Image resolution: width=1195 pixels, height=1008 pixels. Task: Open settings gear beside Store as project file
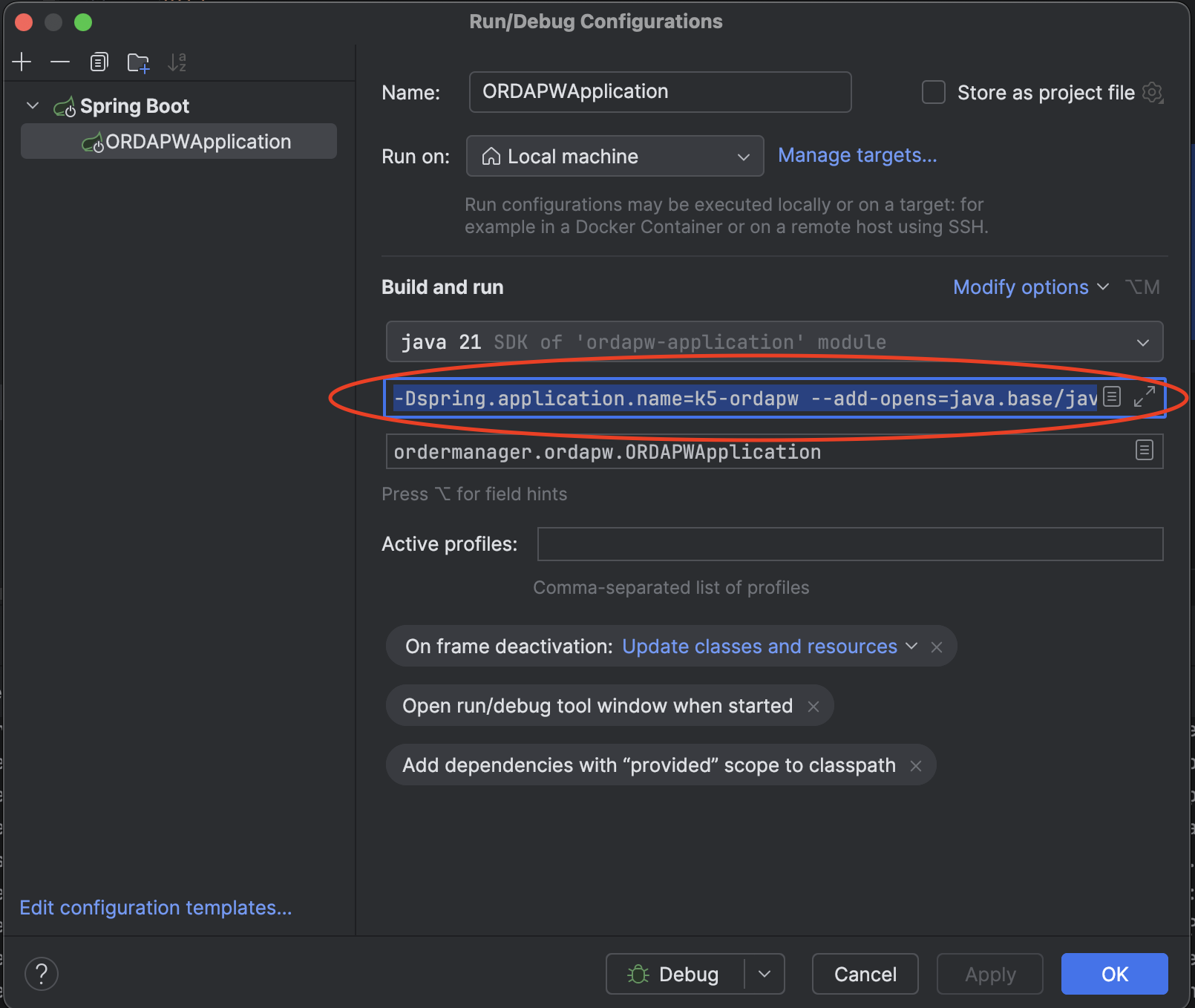1152,92
